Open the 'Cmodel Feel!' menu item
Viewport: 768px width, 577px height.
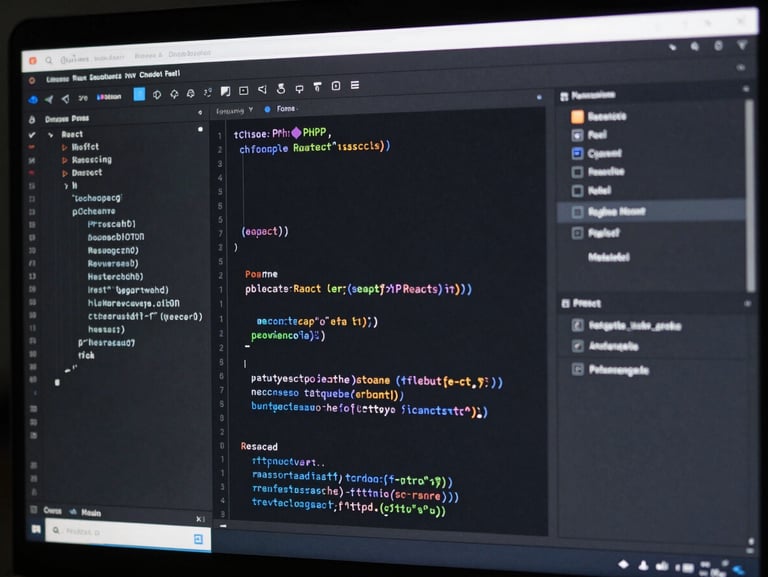click(160, 74)
